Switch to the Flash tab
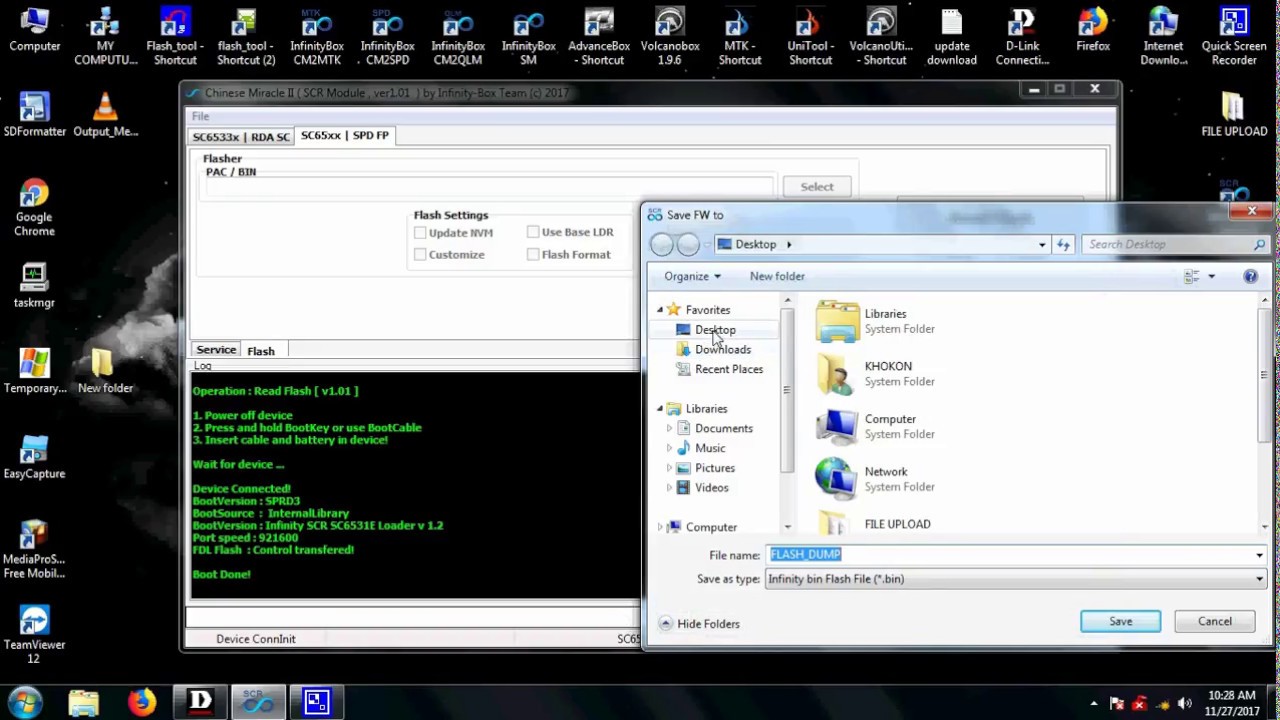This screenshot has height=720, width=1280. [x=261, y=351]
